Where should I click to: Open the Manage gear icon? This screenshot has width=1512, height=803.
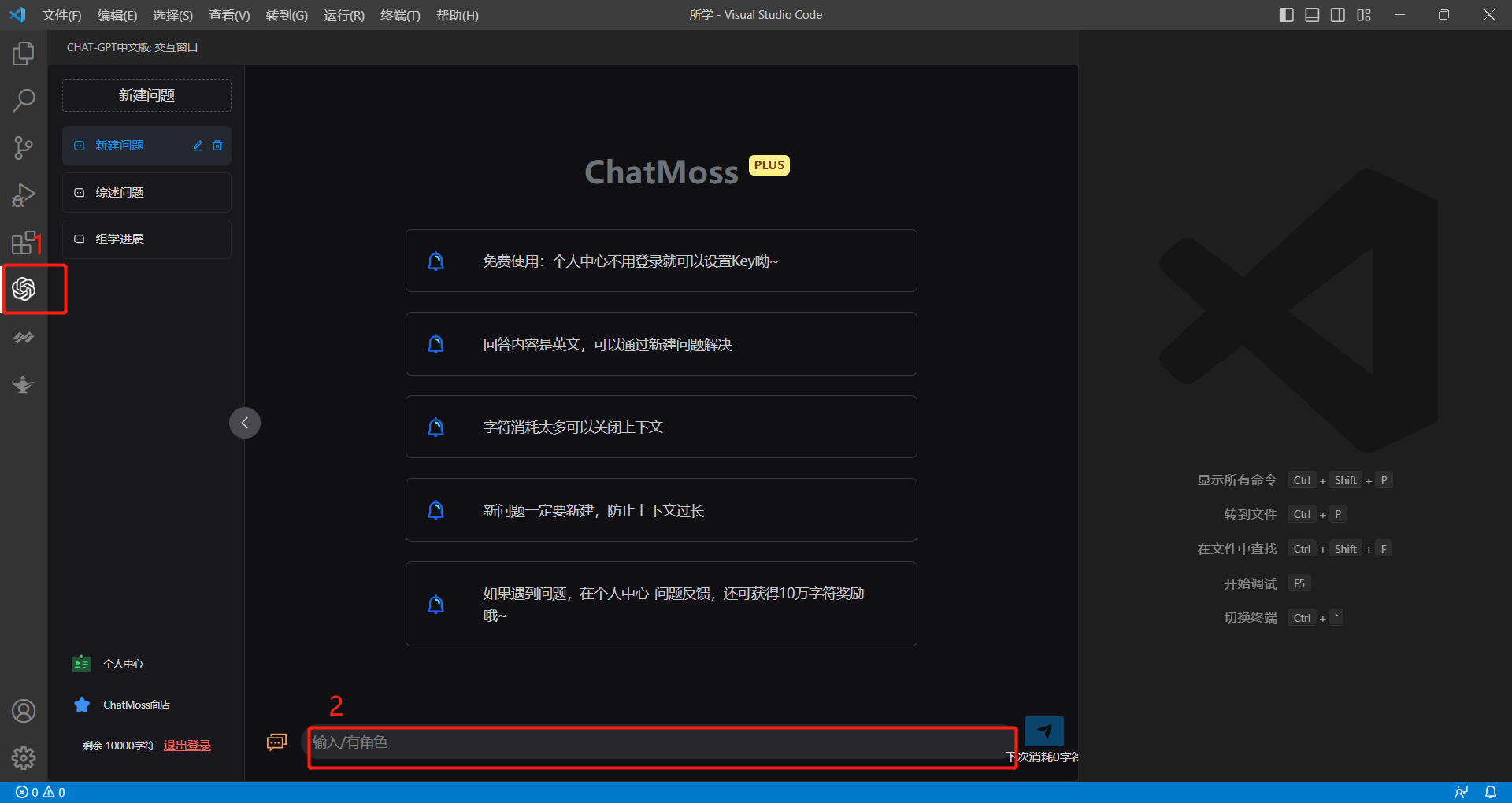(x=24, y=757)
